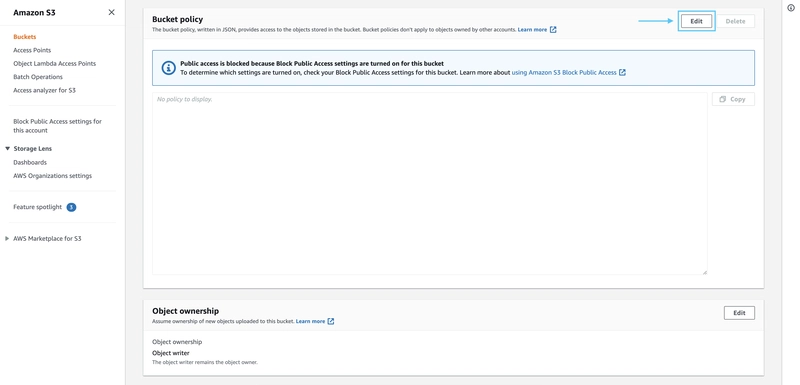Click the external link icon beside Bucket policy Learn more
Viewport: 800px width, 385px height.
553,30
